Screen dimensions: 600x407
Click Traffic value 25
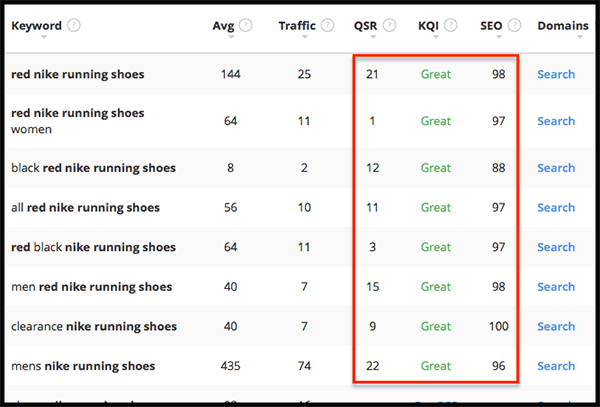click(304, 74)
